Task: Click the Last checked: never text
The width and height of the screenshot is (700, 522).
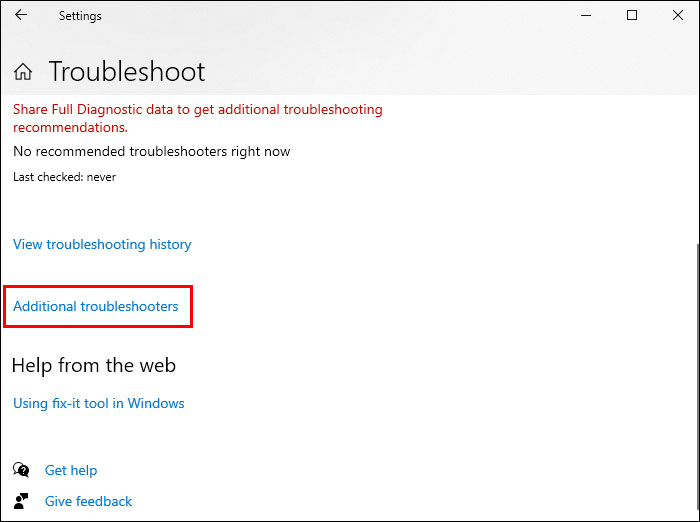Action: click(x=64, y=177)
